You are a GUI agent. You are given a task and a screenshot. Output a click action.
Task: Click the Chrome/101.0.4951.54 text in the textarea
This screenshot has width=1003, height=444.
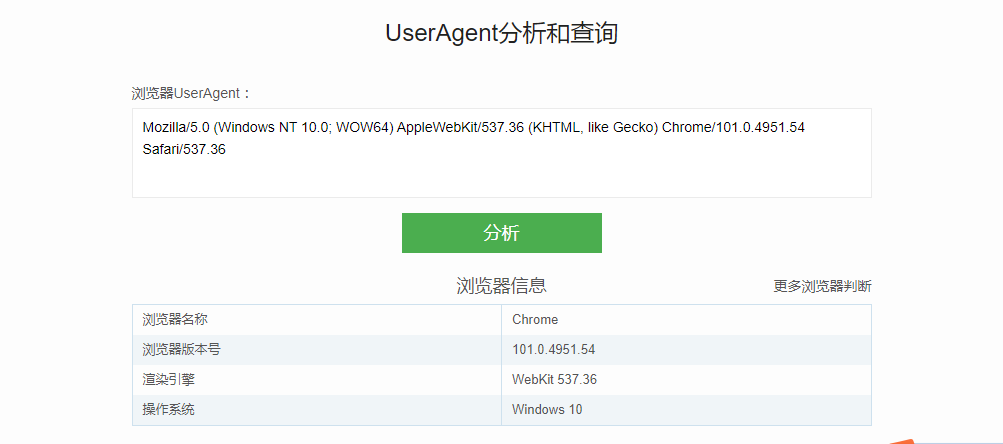tap(735, 128)
